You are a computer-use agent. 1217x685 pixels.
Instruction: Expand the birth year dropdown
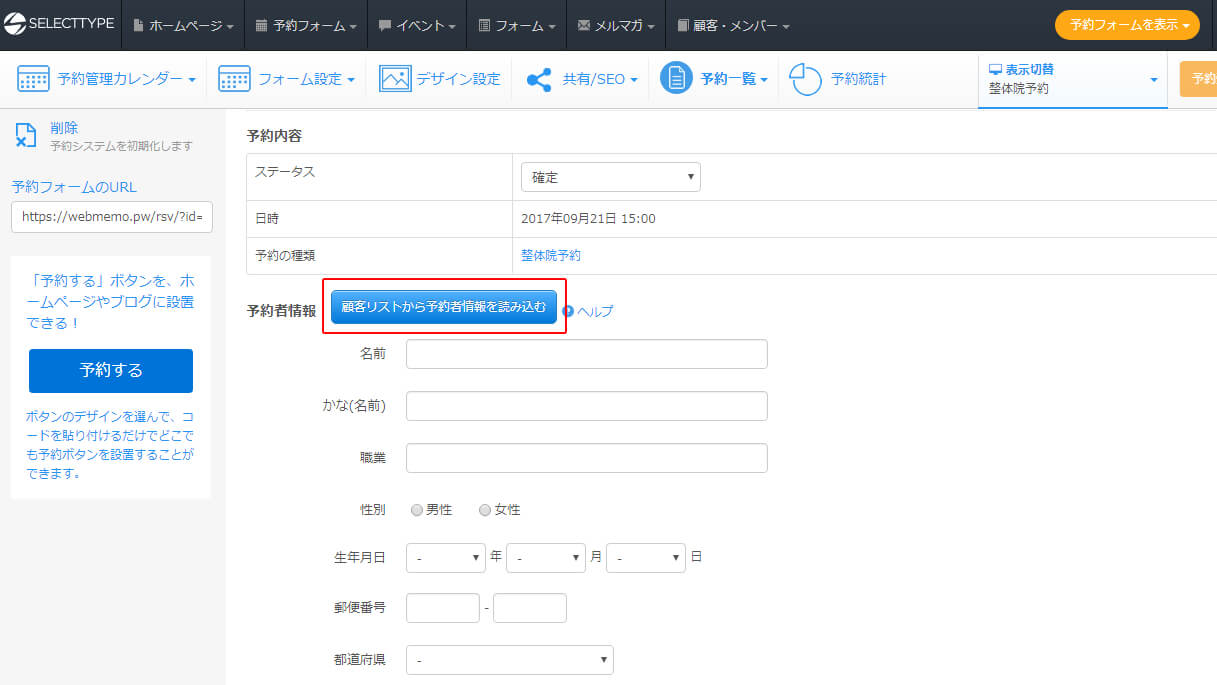point(446,557)
